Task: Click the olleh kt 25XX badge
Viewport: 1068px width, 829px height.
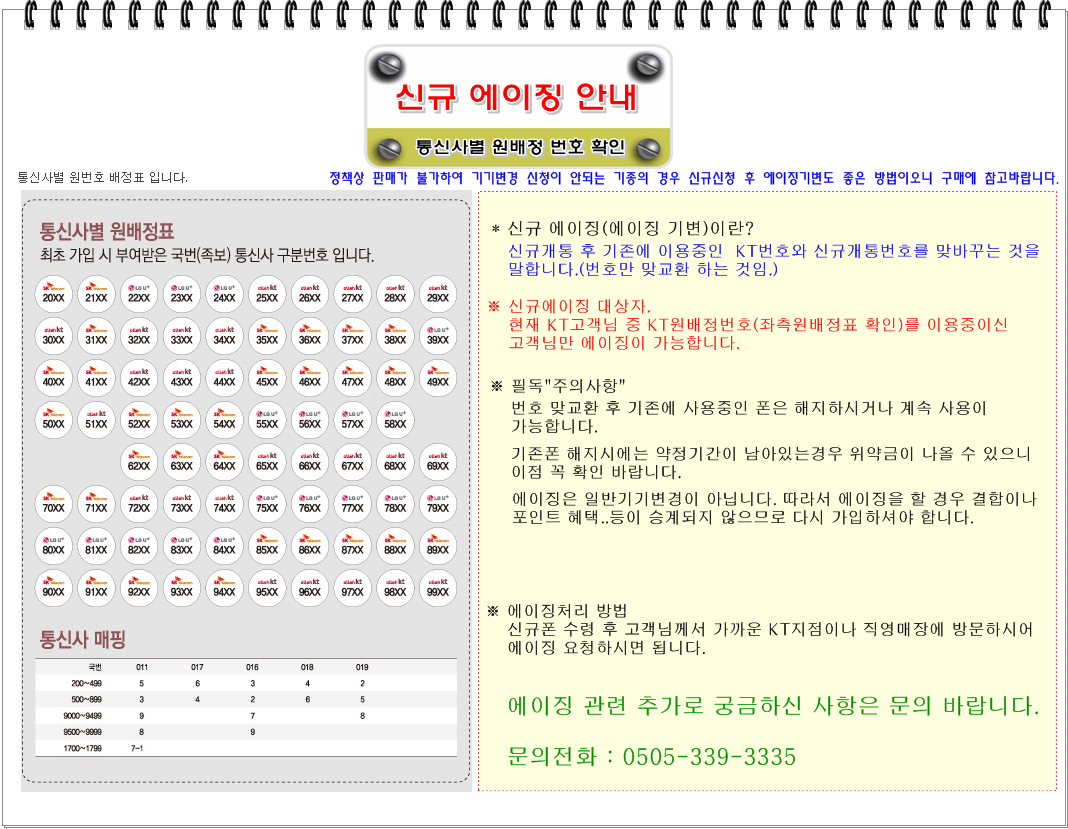Action: point(267,292)
